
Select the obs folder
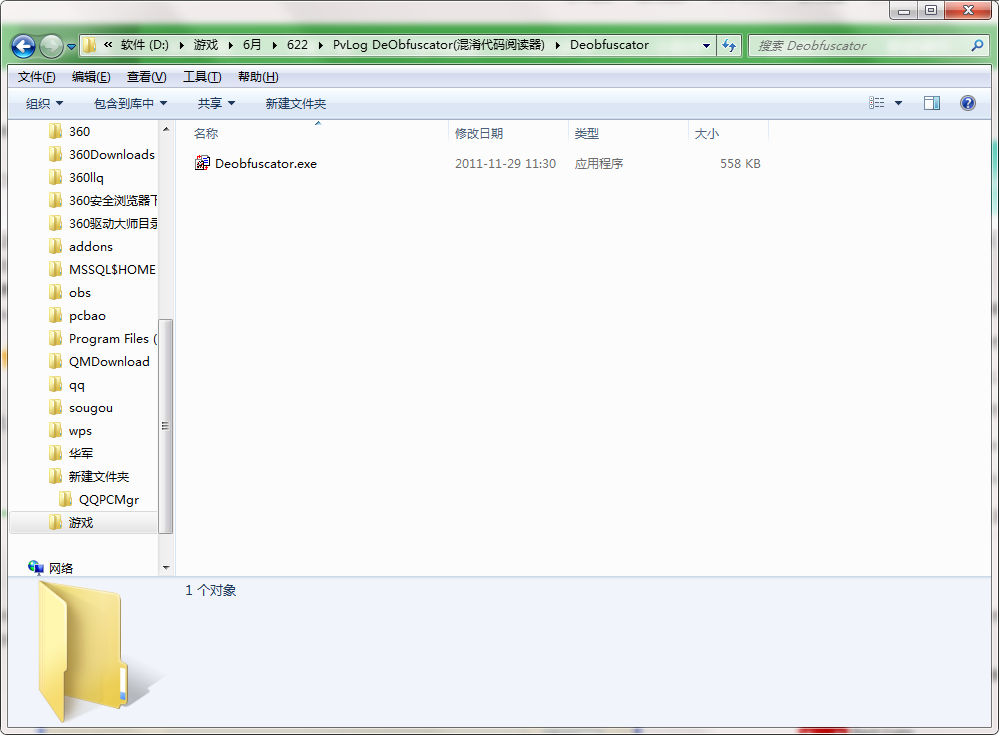pyautogui.click(x=80, y=292)
